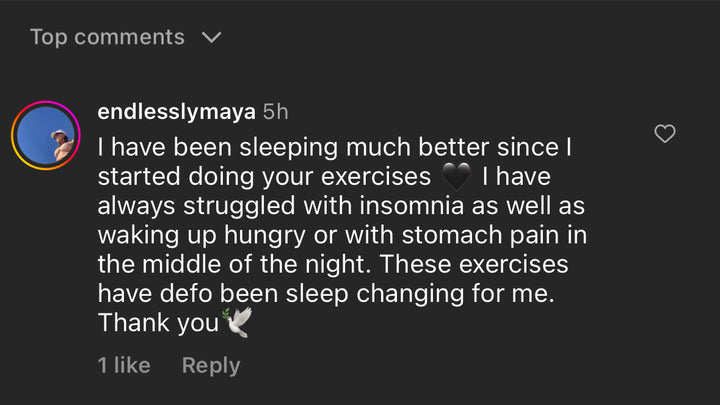
Task: Click the 5h comment timestamp
Action: [x=276, y=111]
